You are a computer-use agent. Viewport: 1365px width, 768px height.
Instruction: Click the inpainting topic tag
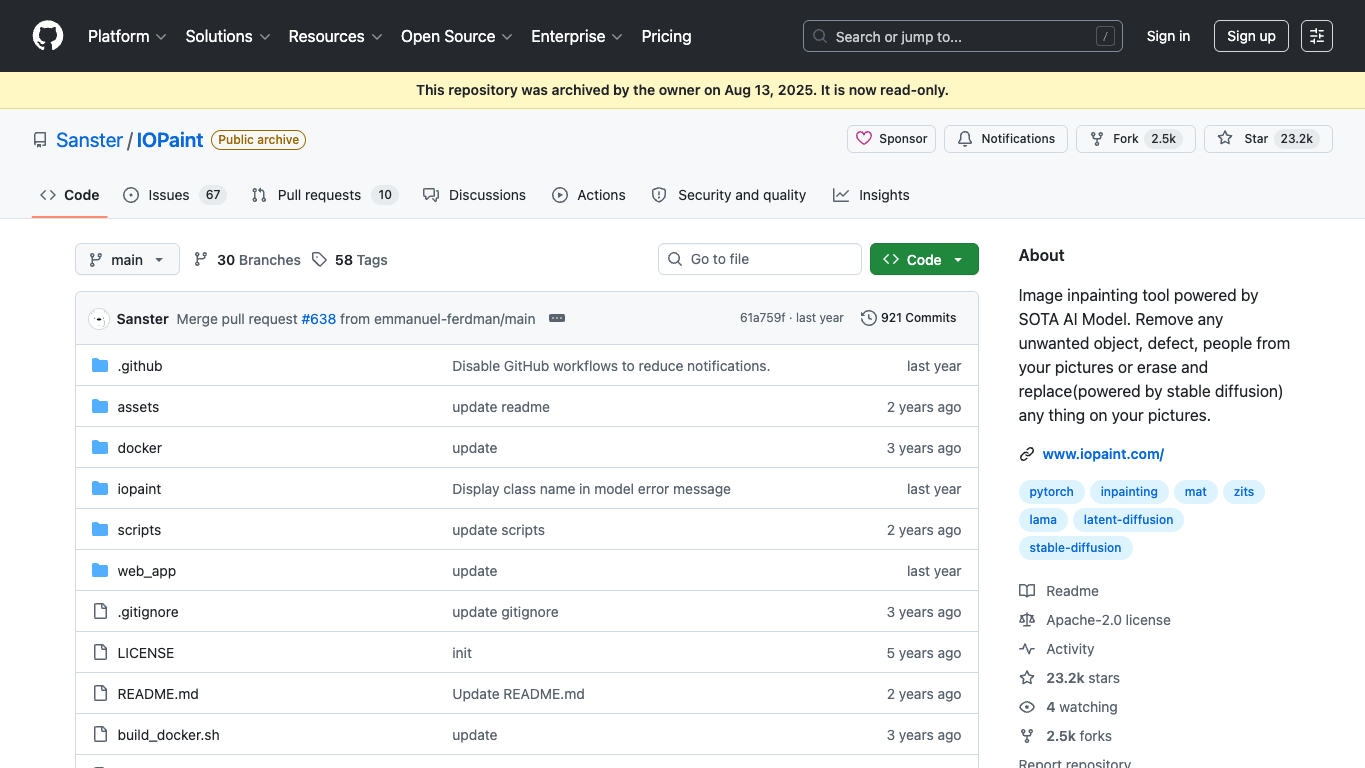coord(1129,492)
